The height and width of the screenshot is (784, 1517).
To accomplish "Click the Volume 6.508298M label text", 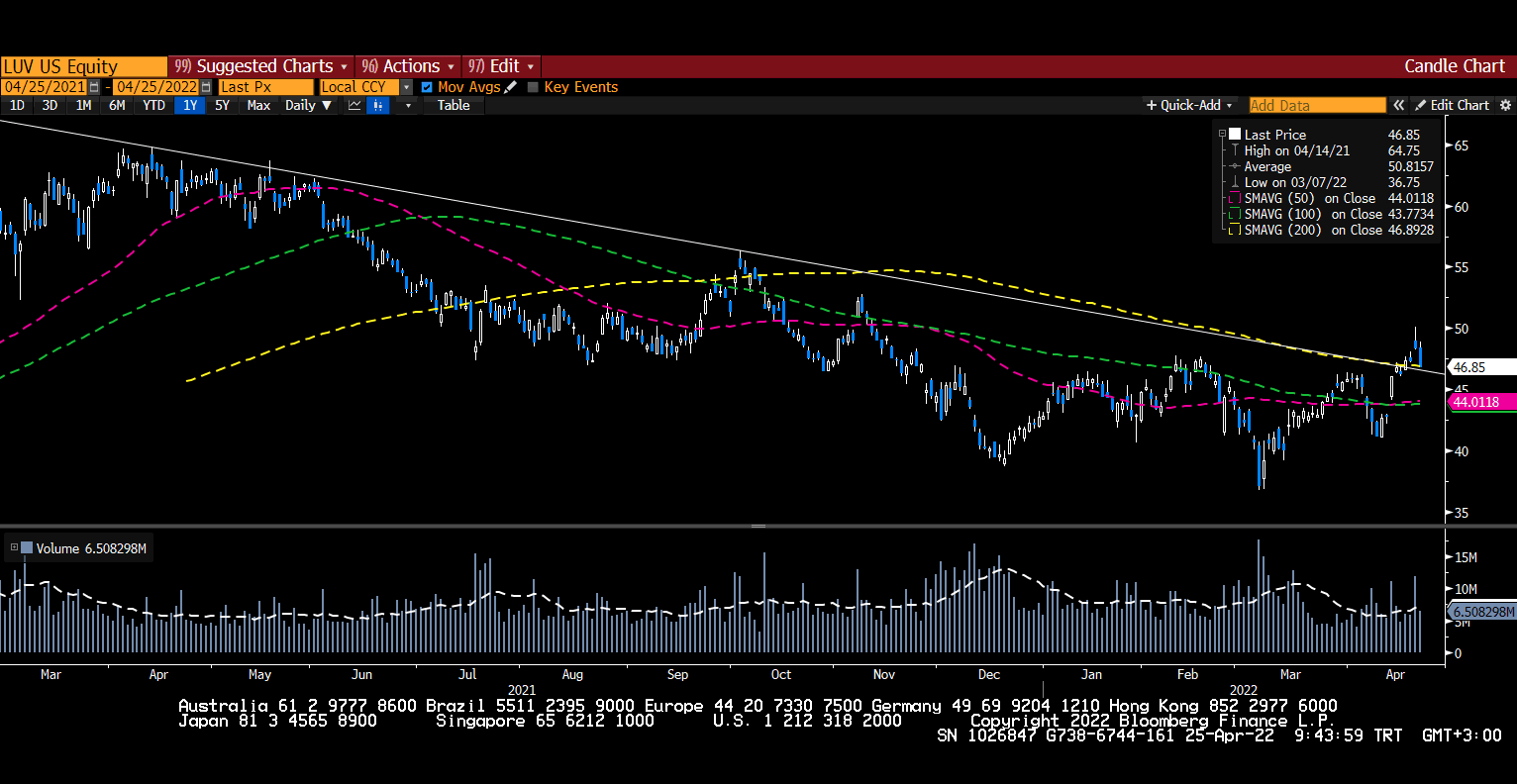I will (91, 548).
